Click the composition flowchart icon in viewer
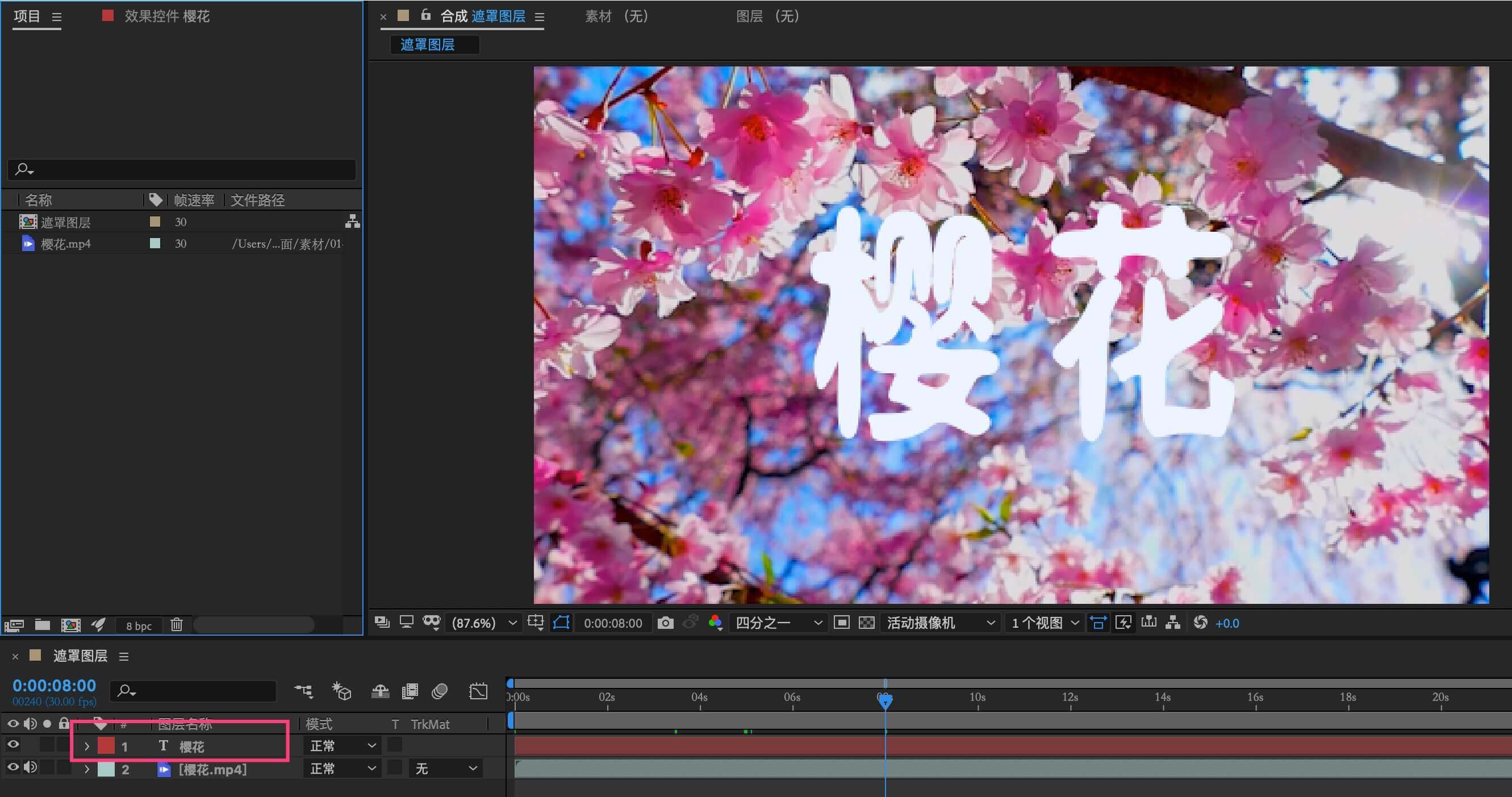The width and height of the screenshot is (1512, 797). click(x=1173, y=623)
